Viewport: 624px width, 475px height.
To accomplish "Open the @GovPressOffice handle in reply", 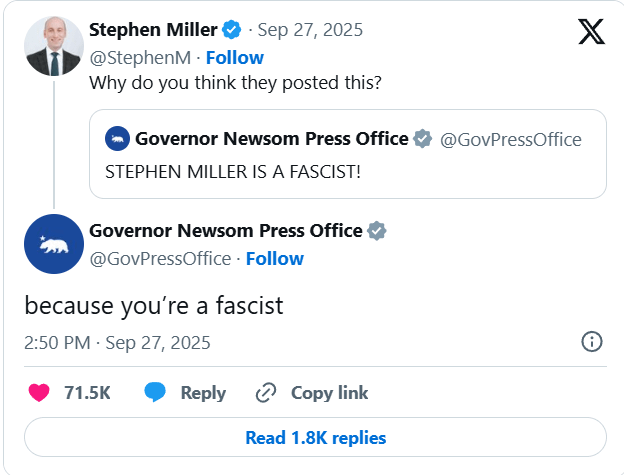I will tap(160, 259).
